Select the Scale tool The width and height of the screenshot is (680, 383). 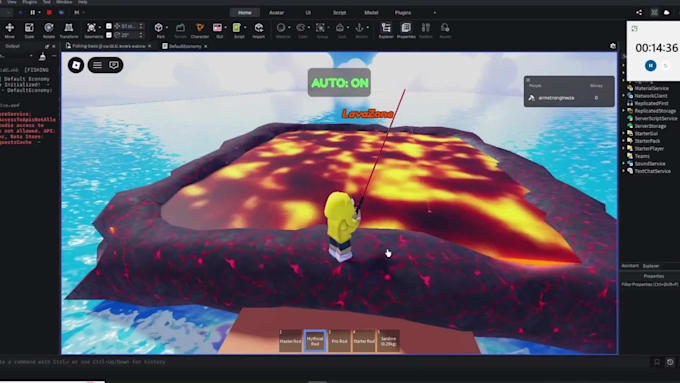[x=29, y=29]
